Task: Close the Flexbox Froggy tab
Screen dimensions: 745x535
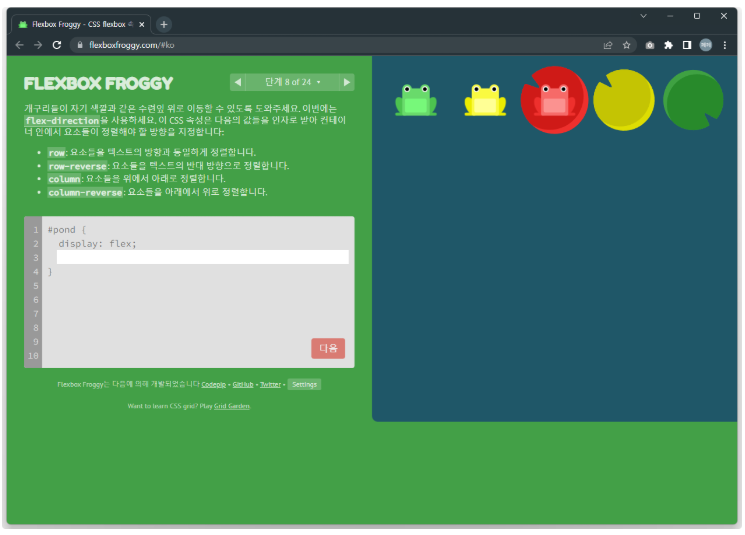Action: (x=142, y=25)
